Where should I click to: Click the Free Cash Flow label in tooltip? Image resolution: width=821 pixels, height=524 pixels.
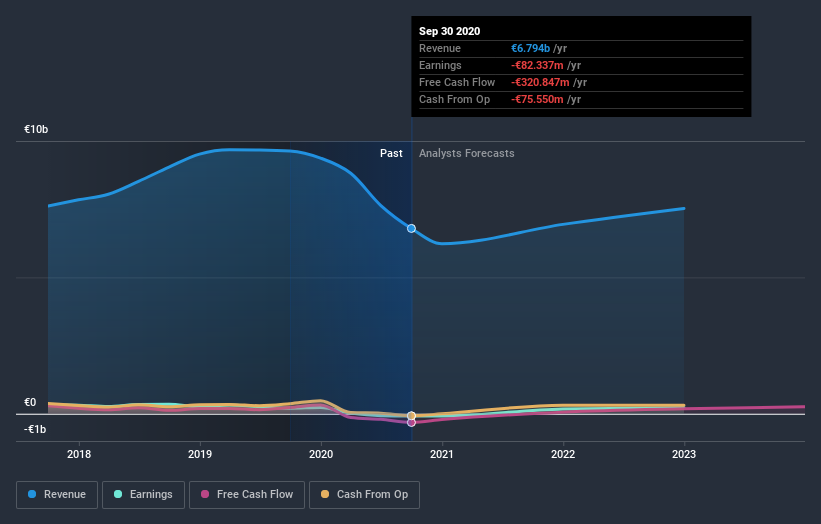[457, 82]
